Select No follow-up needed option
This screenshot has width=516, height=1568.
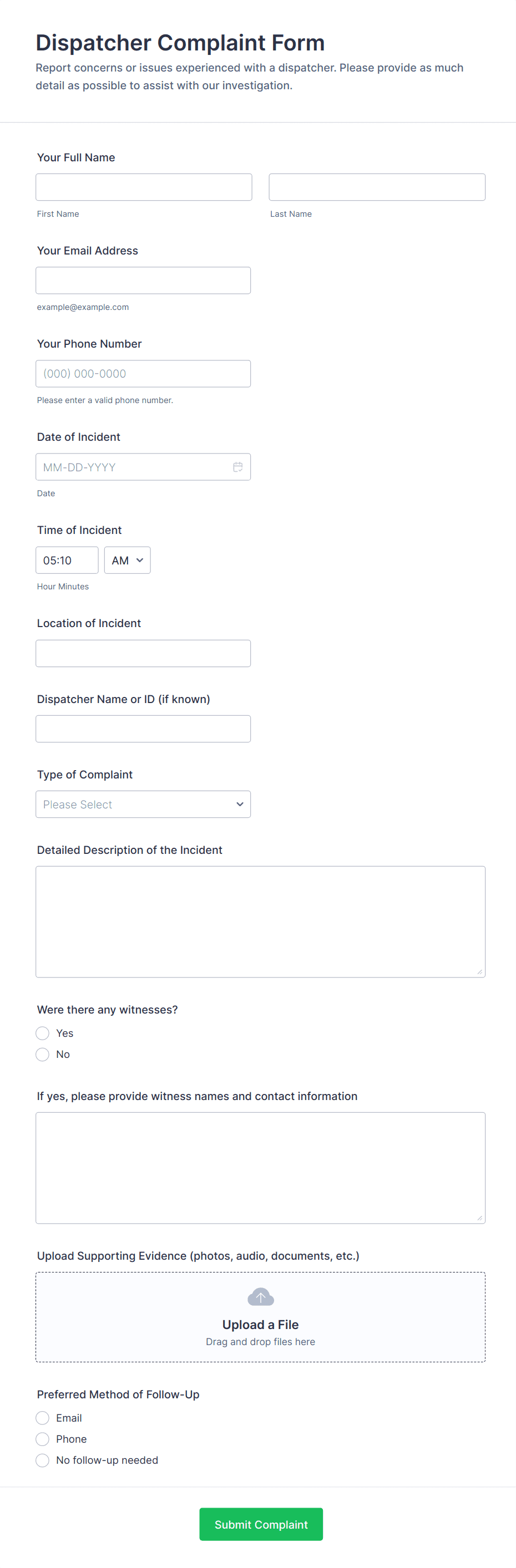pos(43,1460)
